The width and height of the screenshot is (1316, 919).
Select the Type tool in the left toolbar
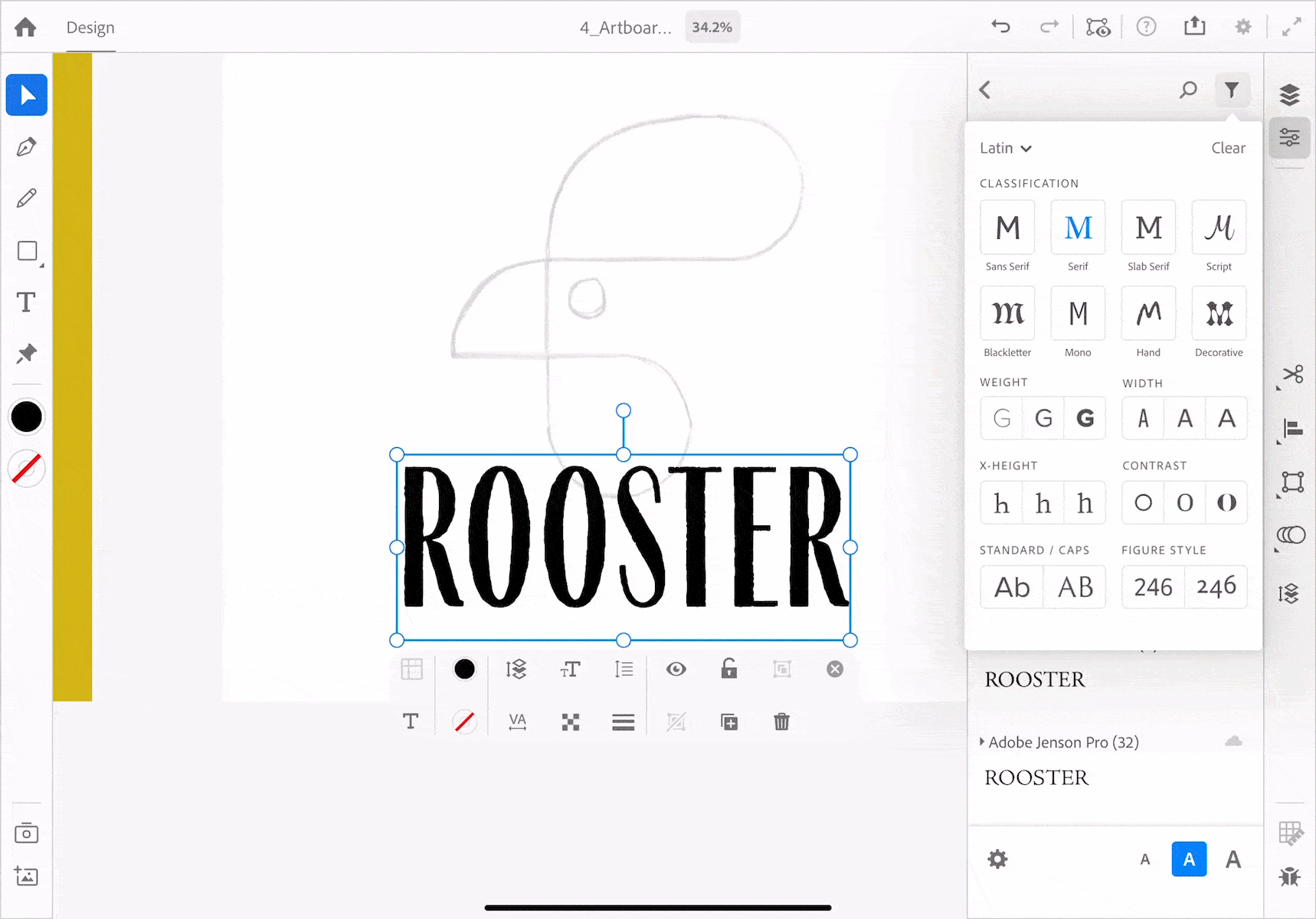(26, 302)
